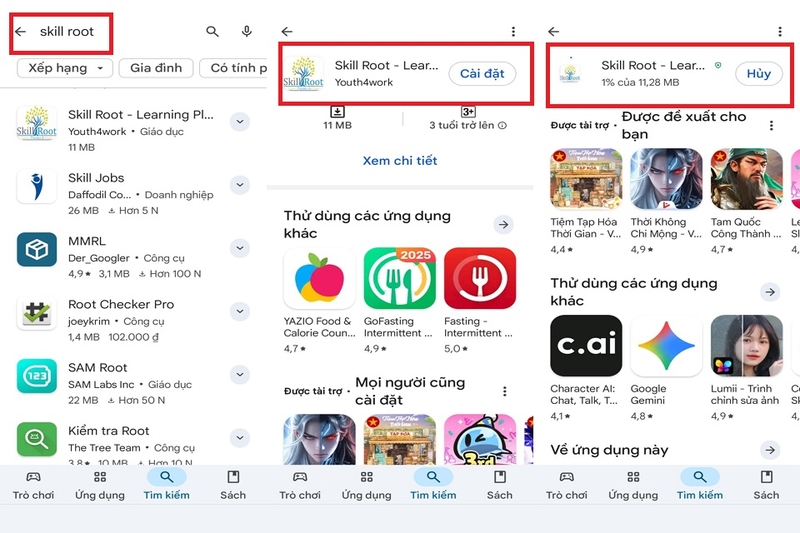Open 'Tìm kiếm' tab on the search results screen
Screen dimensions: 800x533
[x=166, y=485]
